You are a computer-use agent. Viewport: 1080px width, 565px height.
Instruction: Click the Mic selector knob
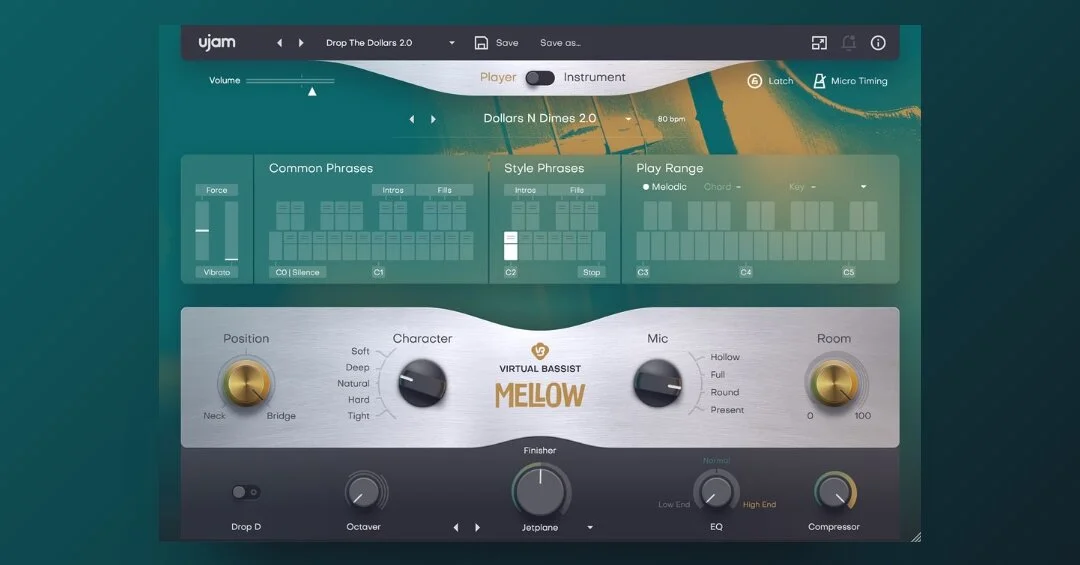pyautogui.click(x=658, y=383)
